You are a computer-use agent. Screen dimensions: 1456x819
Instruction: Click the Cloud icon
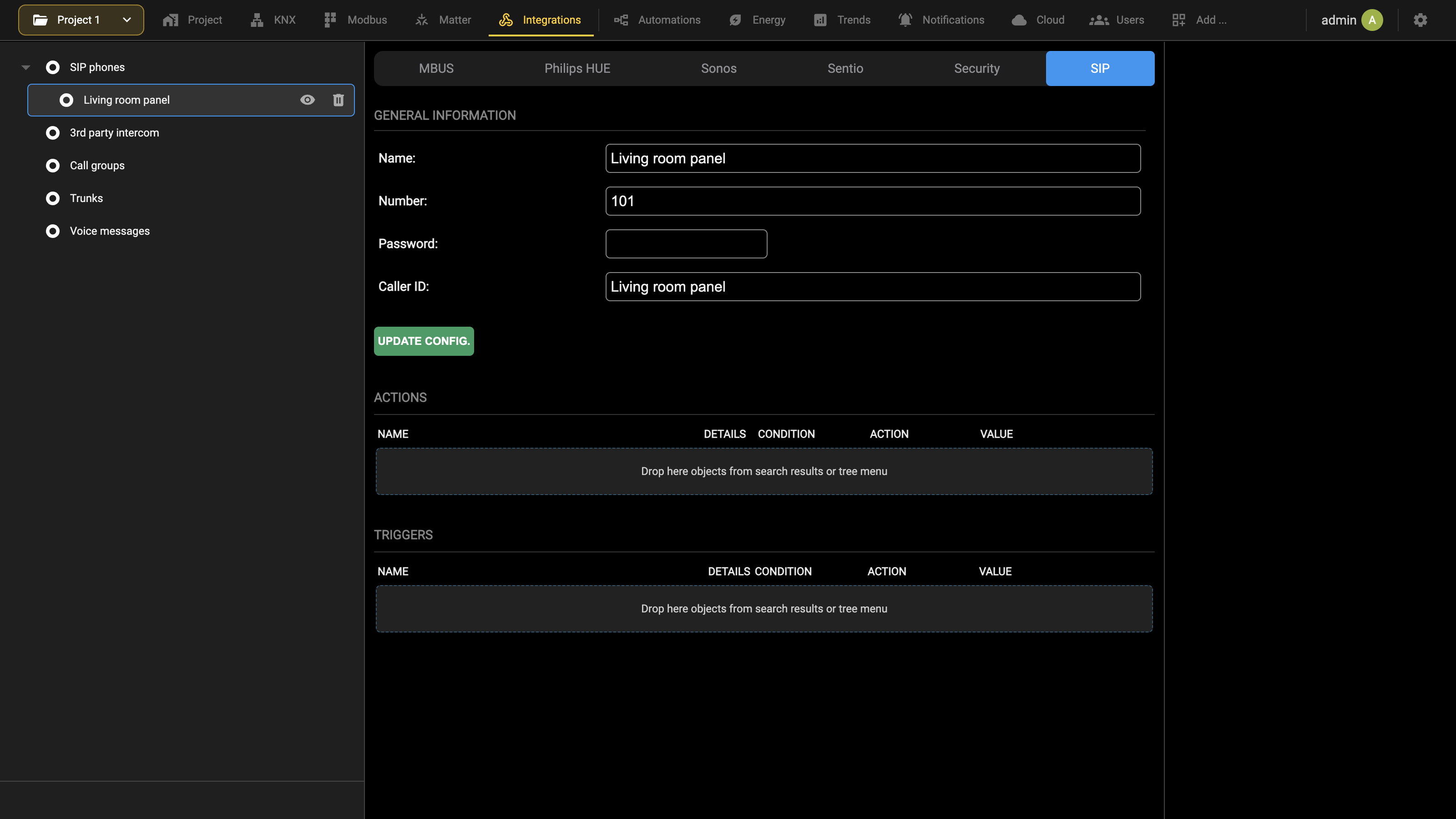pyautogui.click(x=1019, y=20)
